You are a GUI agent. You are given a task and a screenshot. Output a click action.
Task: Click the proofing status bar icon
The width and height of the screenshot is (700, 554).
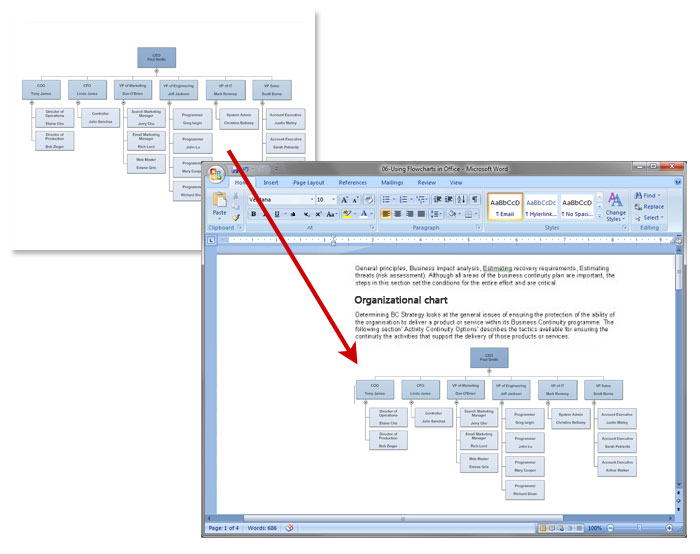click(x=291, y=527)
